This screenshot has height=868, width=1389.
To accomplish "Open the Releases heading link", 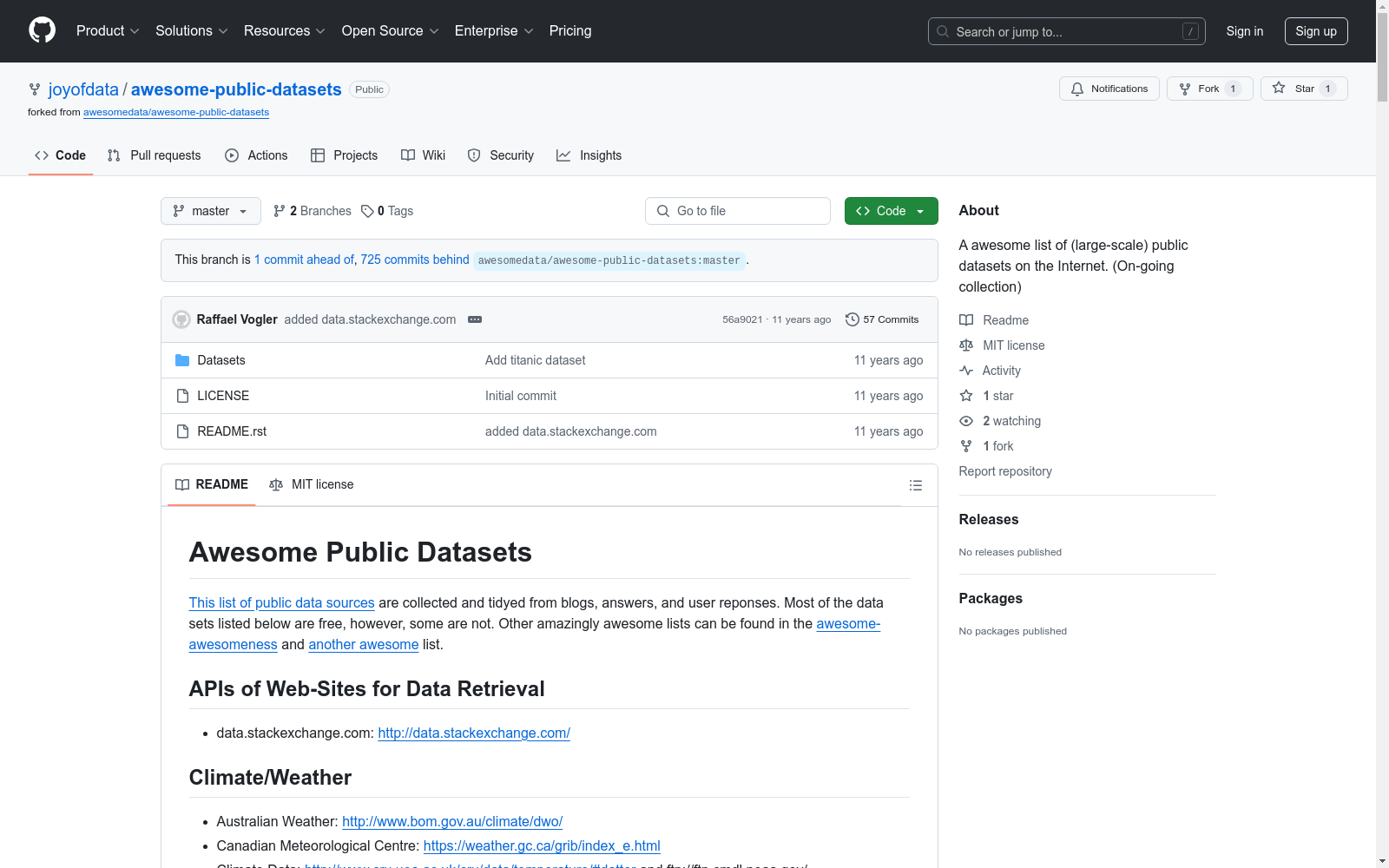I will point(989,519).
